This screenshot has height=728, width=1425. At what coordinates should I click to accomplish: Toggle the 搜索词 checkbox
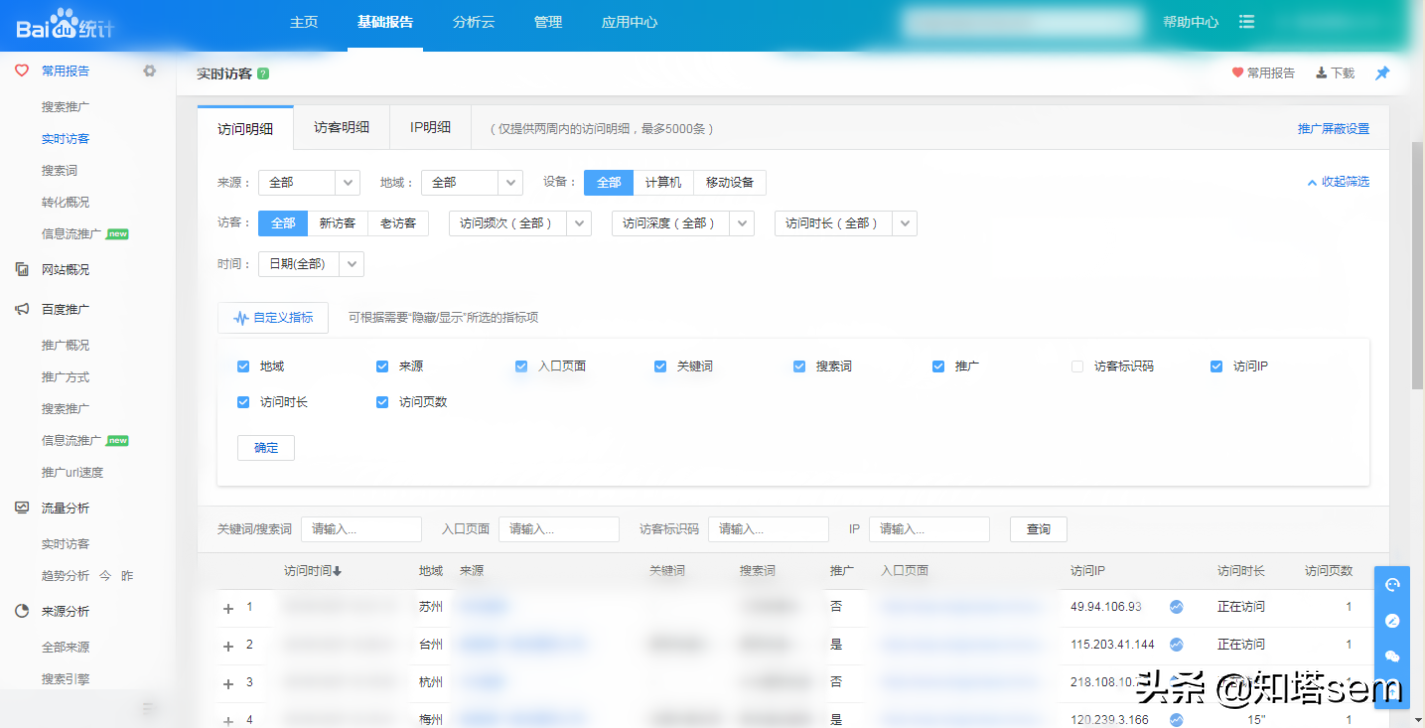point(799,367)
